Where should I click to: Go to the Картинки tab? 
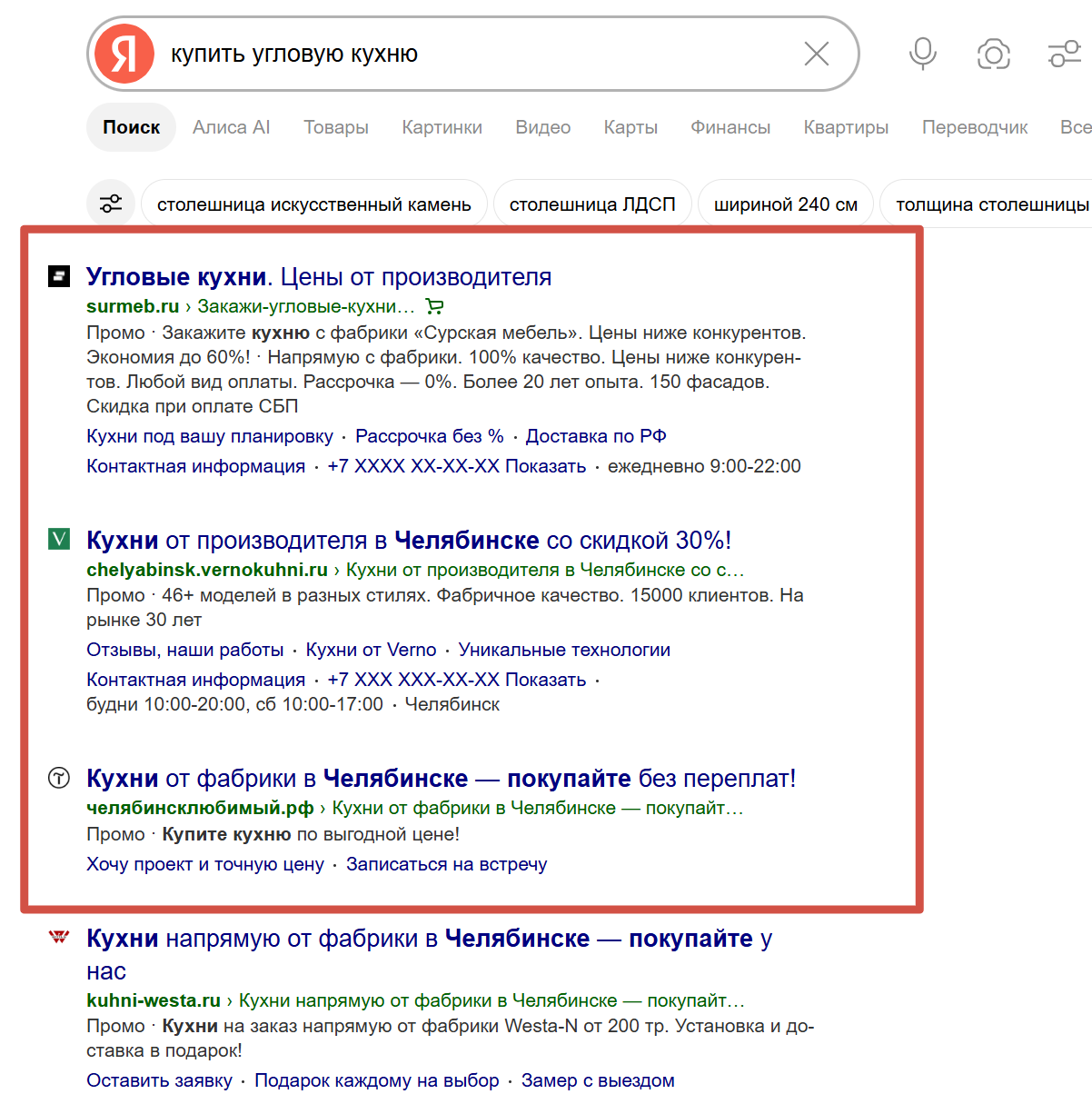tap(442, 127)
